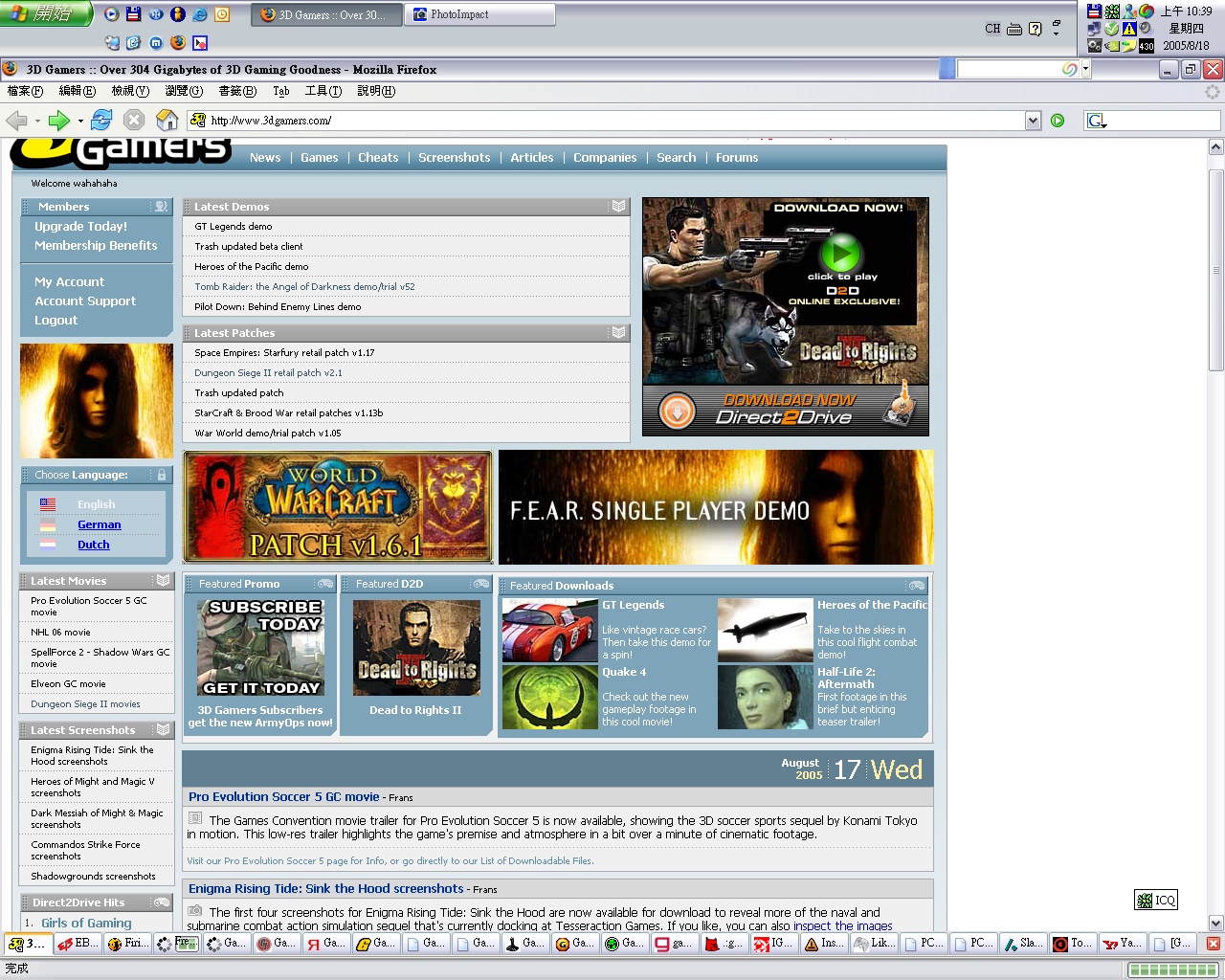
Task: Click the CH language indicator in system tray
Action: 992,29
